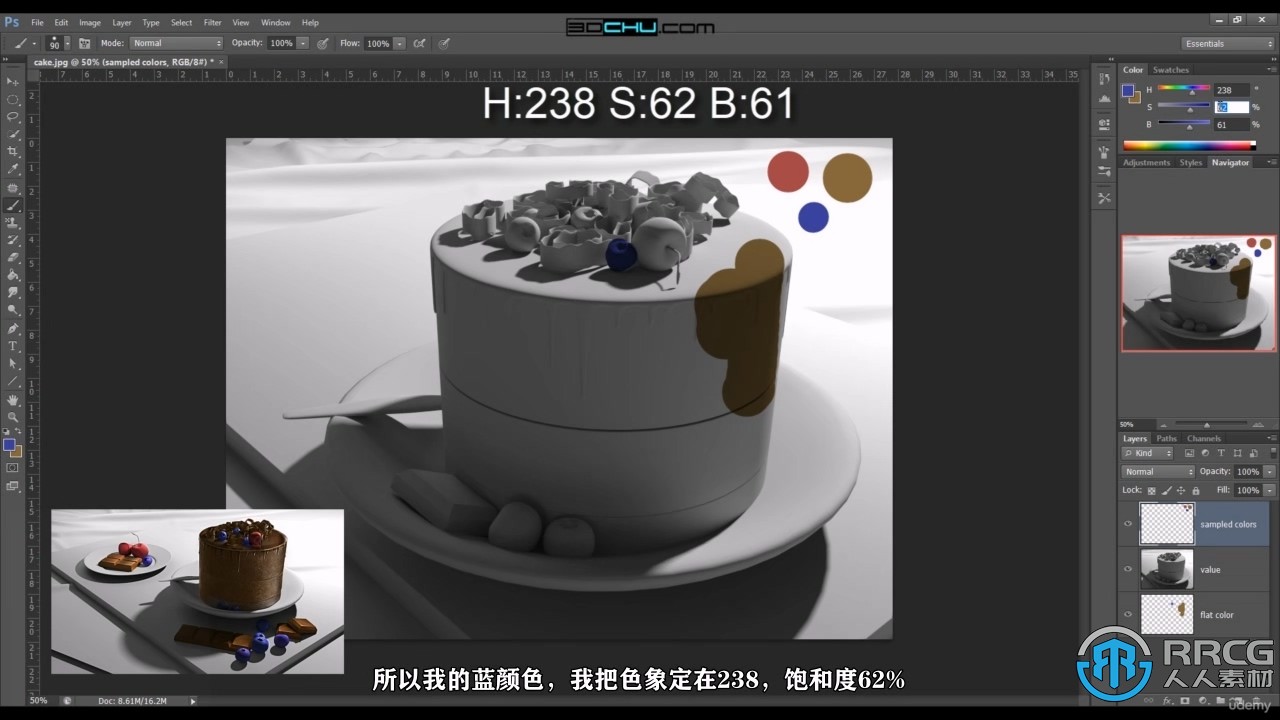Click the Navigator preview thumbnail
The height and width of the screenshot is (720, 1280).
pyautogui.click(x=1199, y=293)
